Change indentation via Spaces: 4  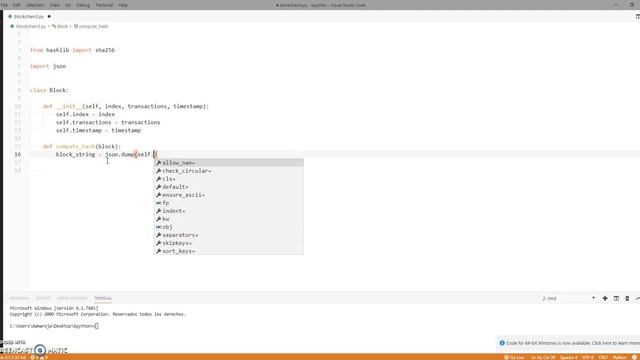[569, 358]
